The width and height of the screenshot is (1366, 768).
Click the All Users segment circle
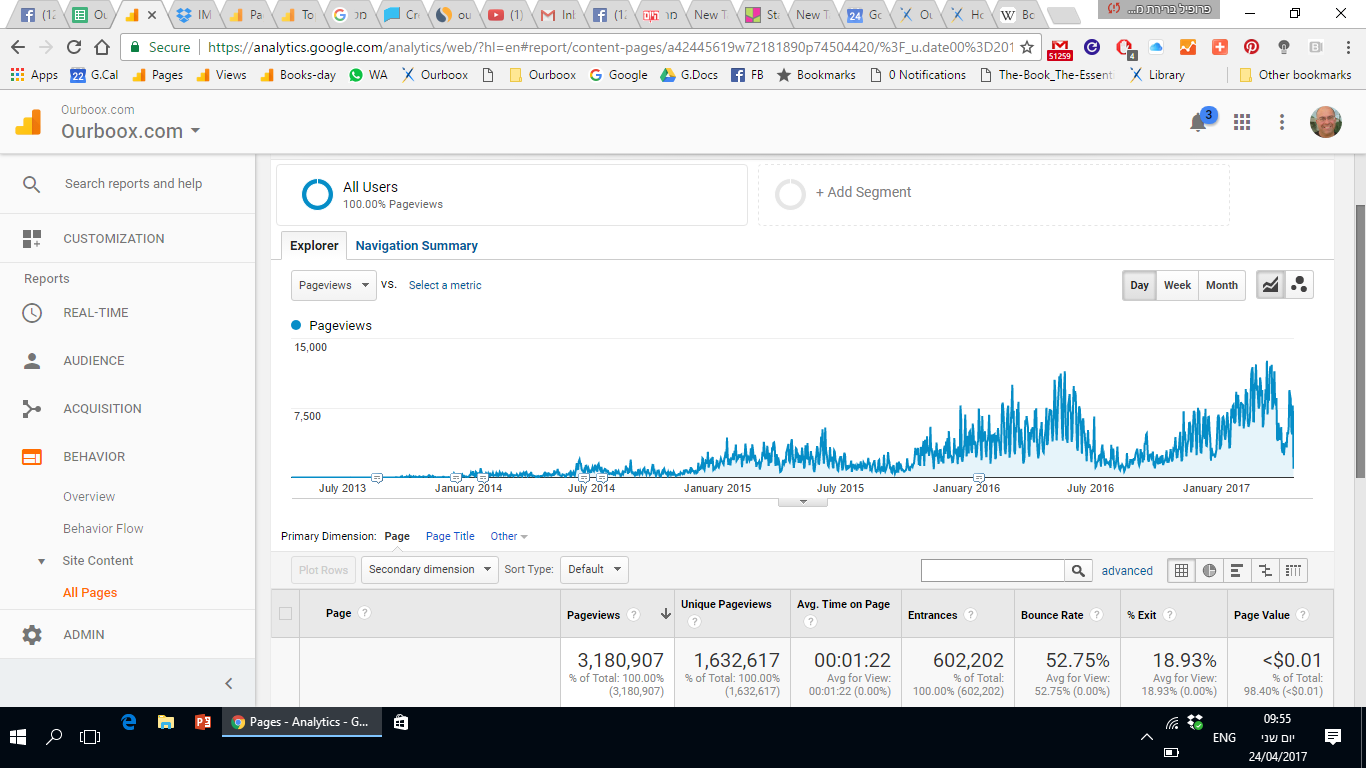[317, 194]
